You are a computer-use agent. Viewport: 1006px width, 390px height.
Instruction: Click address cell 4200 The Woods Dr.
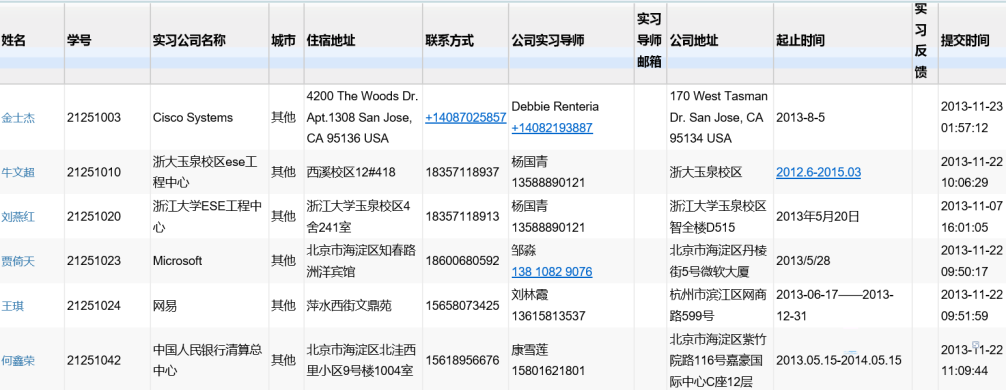pyautogui.click(x=362, y=117)
